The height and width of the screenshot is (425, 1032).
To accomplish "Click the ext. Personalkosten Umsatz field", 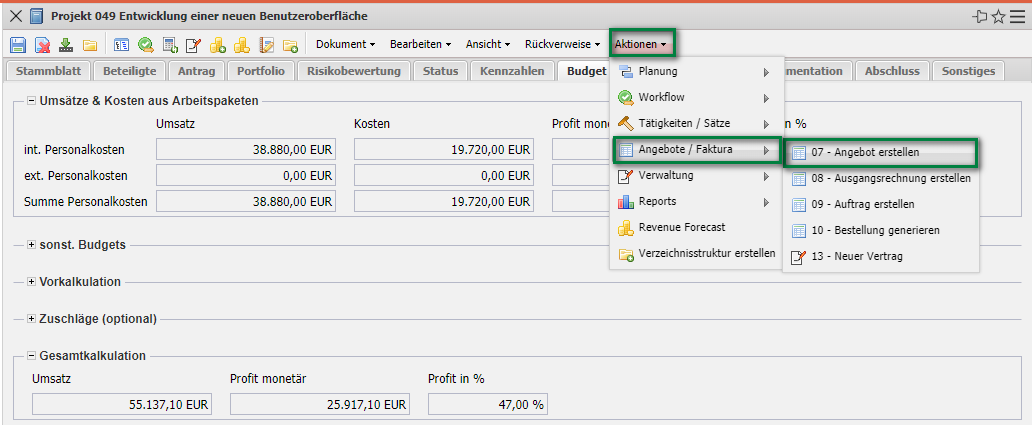I will (246, 176).
